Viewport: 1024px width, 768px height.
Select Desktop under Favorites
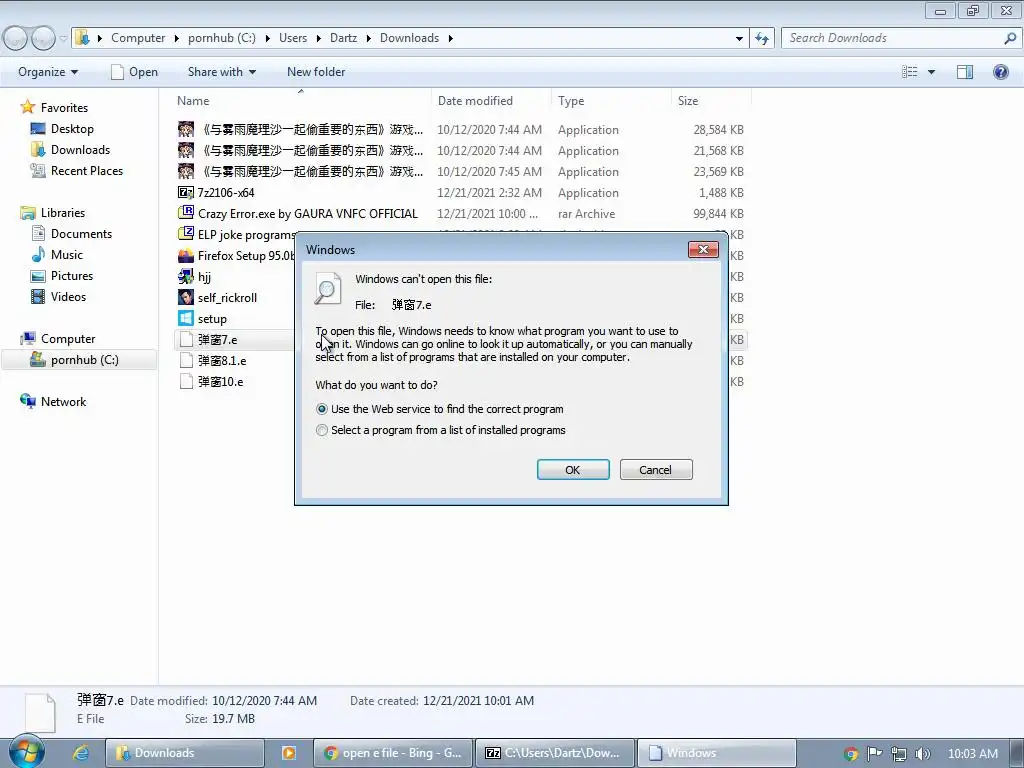(72, 129)
